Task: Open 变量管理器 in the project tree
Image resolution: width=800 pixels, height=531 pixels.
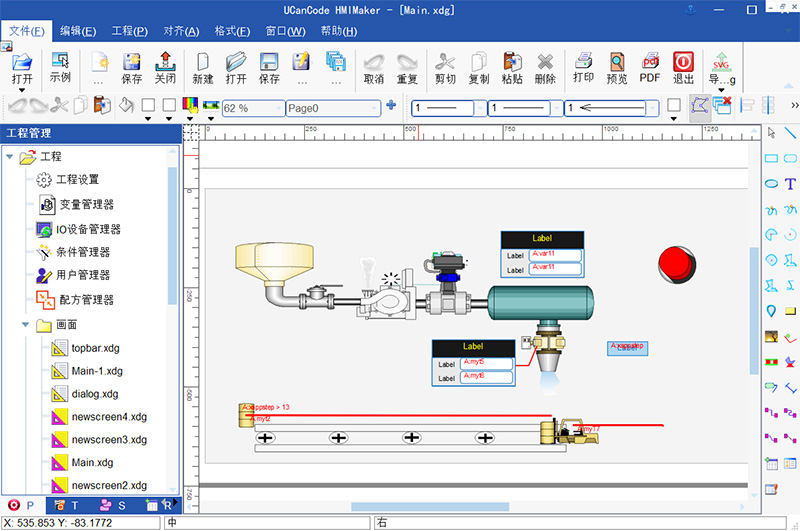Action: (86, 204)
